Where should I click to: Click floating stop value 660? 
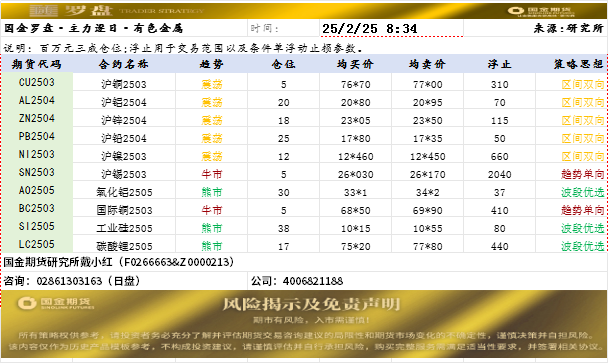click(499, 156)
